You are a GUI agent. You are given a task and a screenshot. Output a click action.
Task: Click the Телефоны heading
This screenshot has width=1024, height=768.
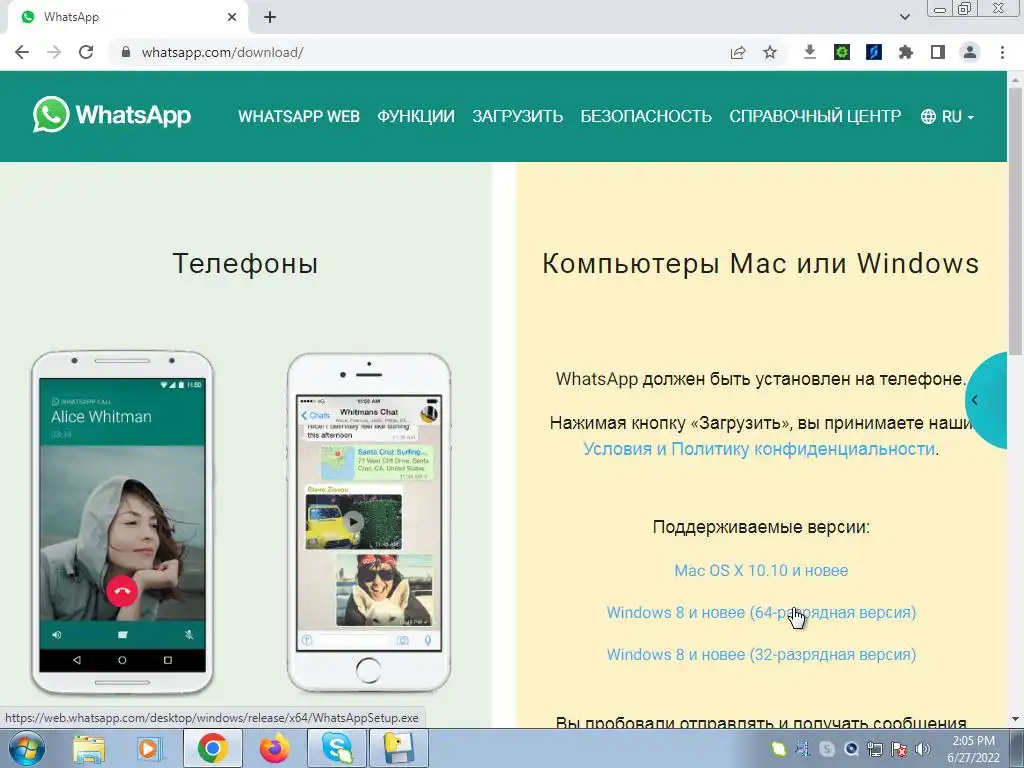(245, 263)
